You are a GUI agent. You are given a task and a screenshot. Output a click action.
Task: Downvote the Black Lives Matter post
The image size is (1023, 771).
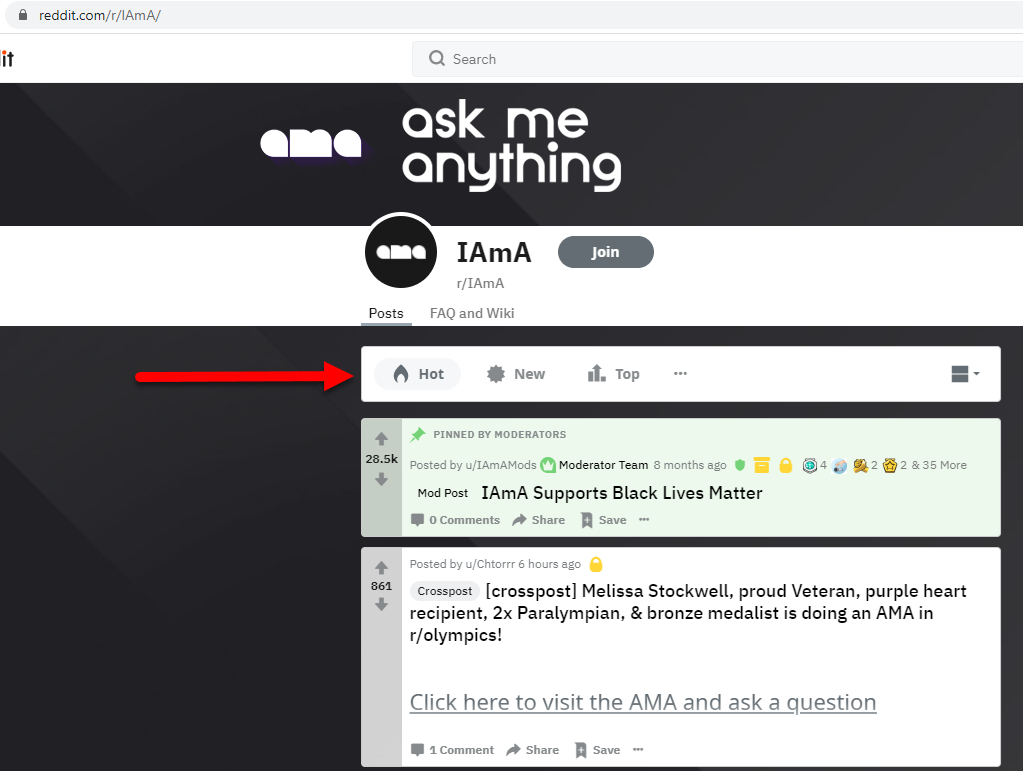[382, 479]
